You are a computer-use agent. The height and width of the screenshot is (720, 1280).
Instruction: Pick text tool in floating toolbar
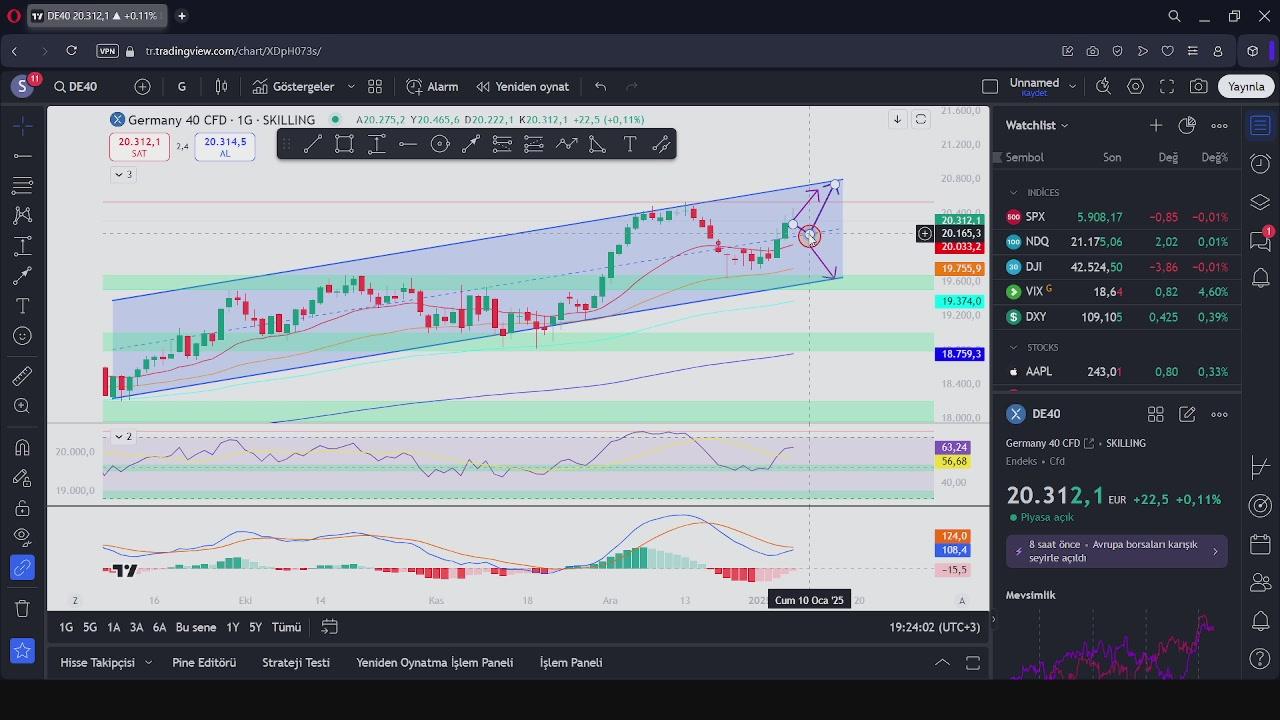[x=630, y=145]
